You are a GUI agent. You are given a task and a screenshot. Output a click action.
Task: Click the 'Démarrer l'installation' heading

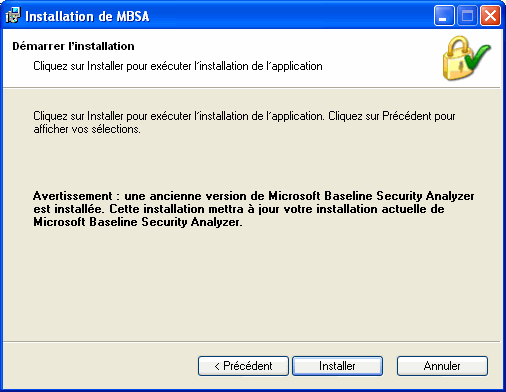(x=73, y=46)
